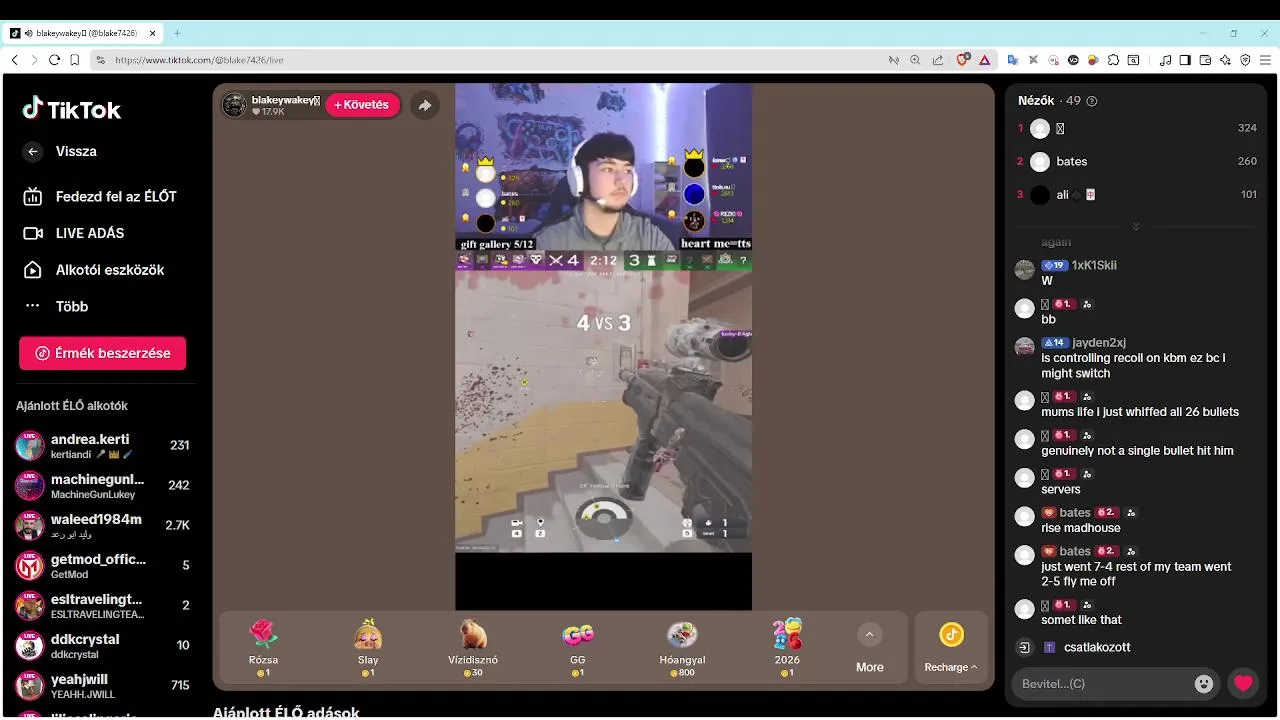Viewport: 1280px width, 720px height.
Task: Open a new browser tab
Action: tap(177, 33)
